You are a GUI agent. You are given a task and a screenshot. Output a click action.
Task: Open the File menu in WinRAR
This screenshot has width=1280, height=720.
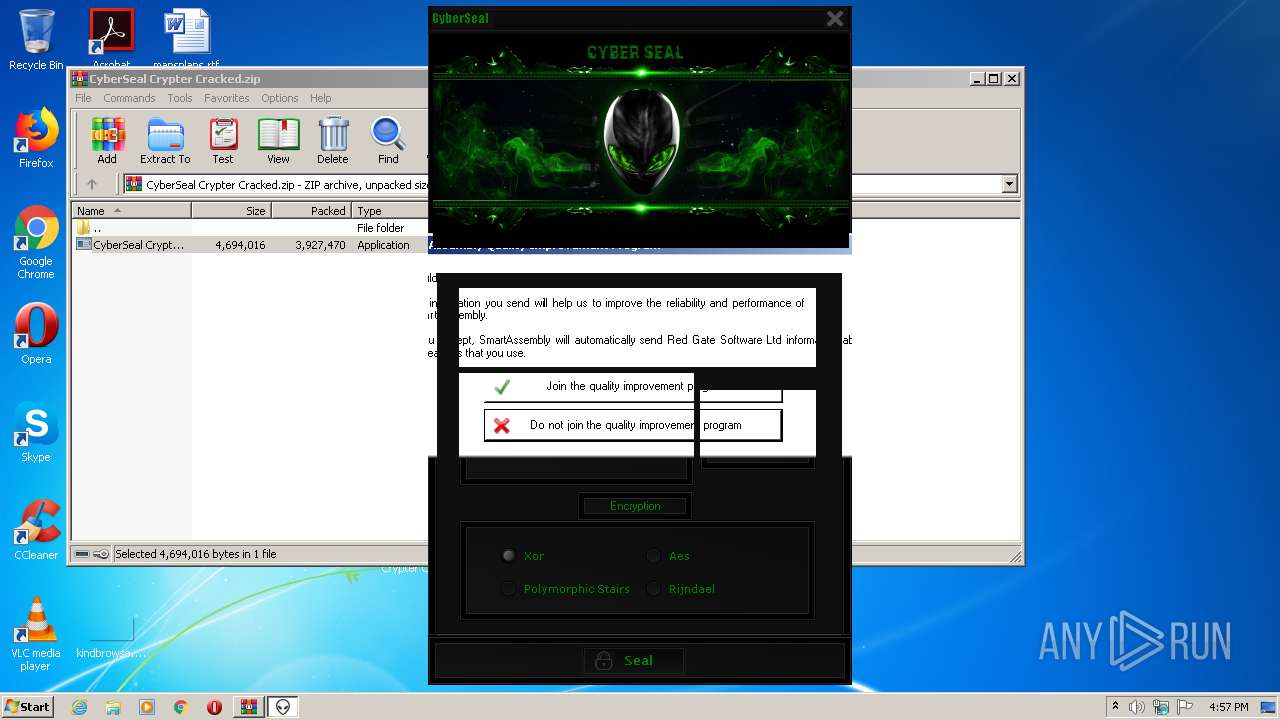[83, 98]
